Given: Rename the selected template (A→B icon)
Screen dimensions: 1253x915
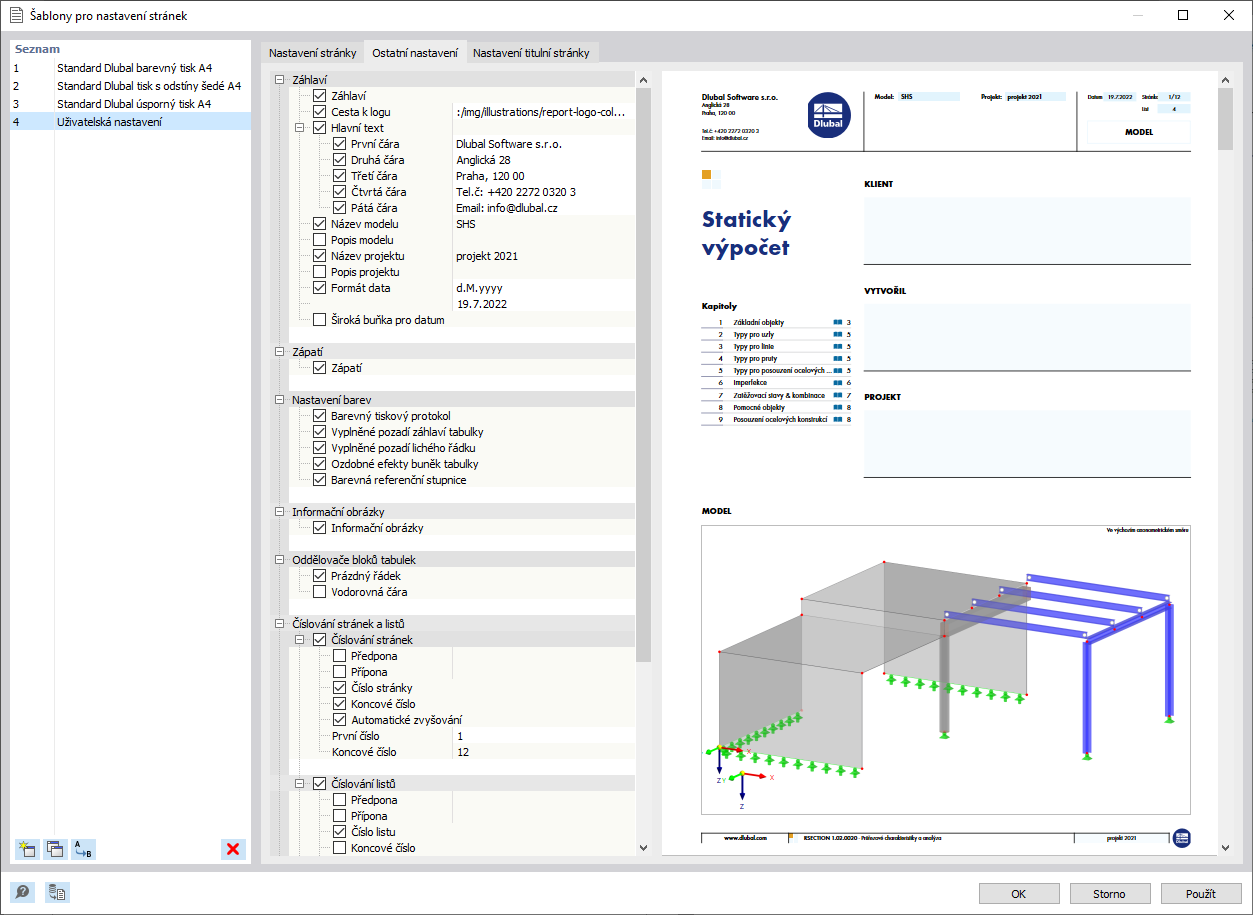Looking at the screenshot, I should point(83,849).
